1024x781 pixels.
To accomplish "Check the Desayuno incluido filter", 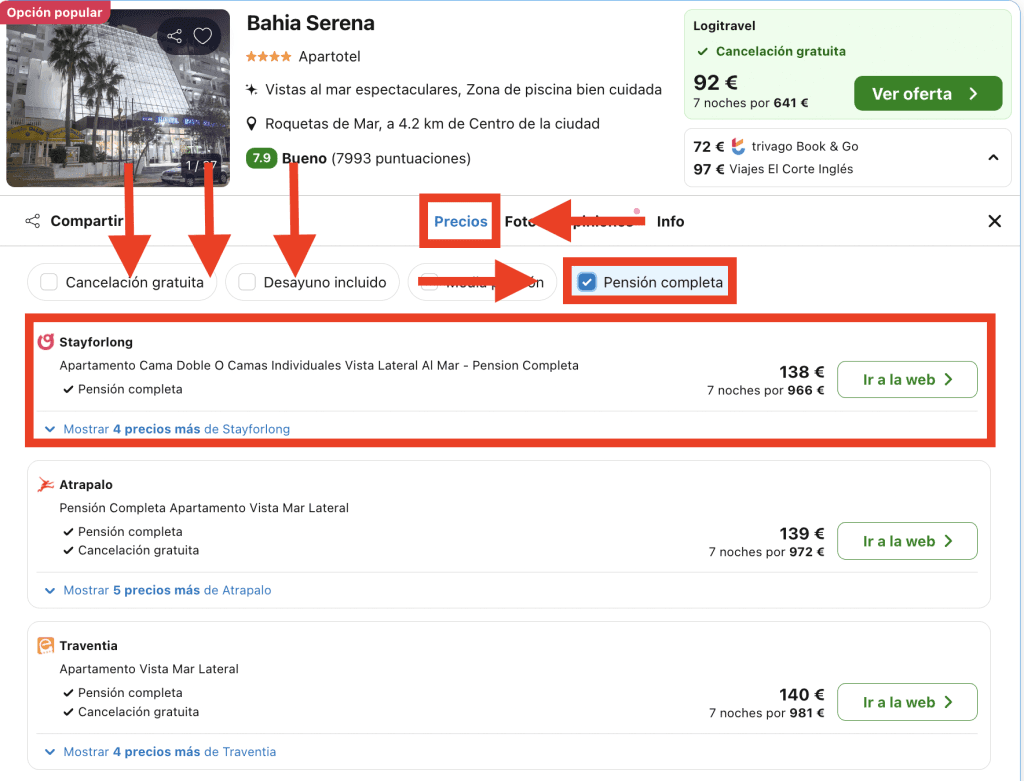I will [247, 282].
